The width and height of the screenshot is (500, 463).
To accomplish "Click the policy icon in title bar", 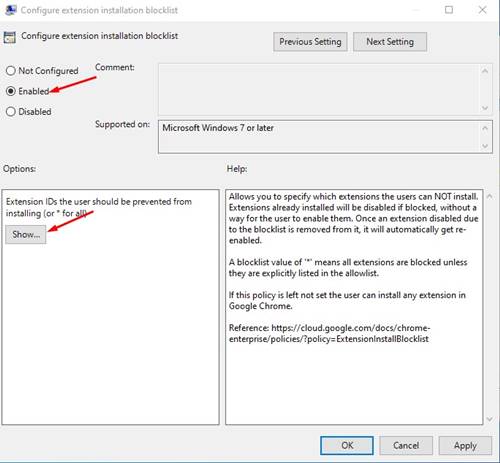I will click(11, 10).
